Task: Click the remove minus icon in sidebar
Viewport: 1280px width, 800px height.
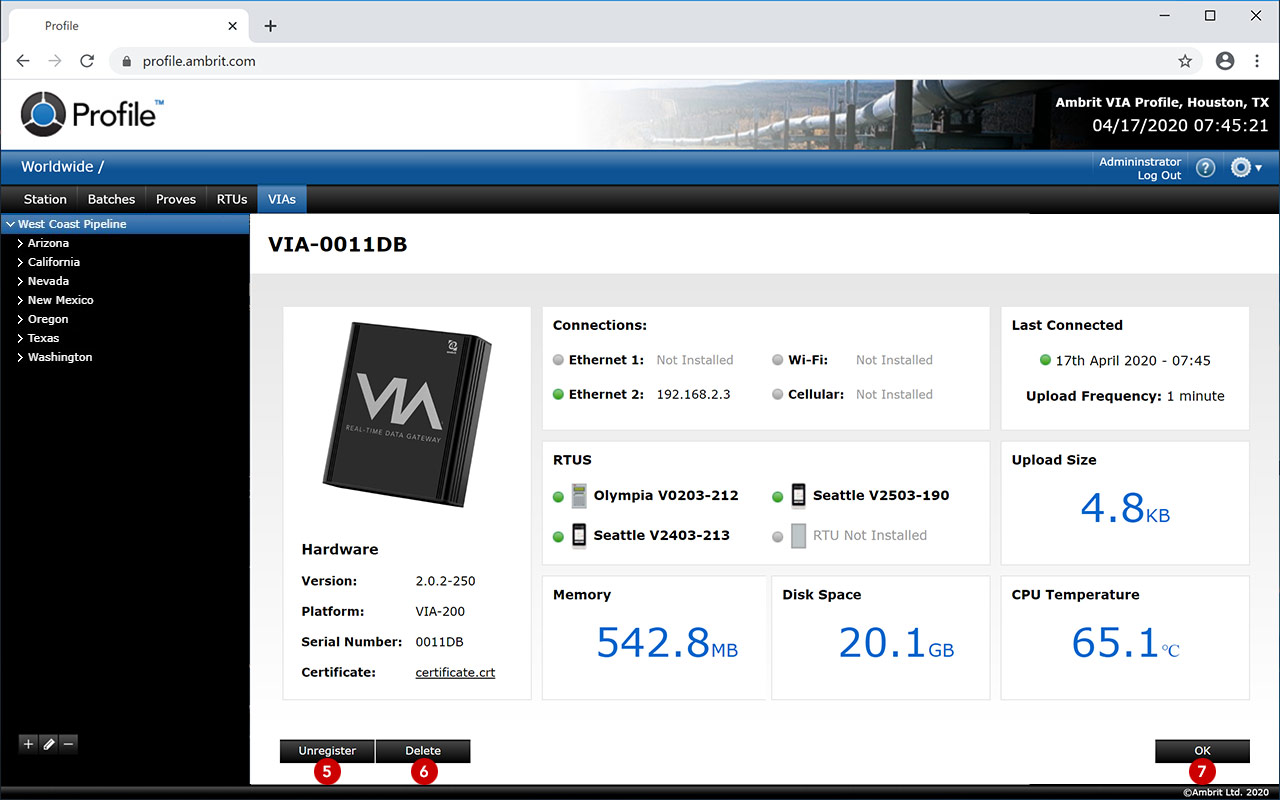Action: [68, 744]
